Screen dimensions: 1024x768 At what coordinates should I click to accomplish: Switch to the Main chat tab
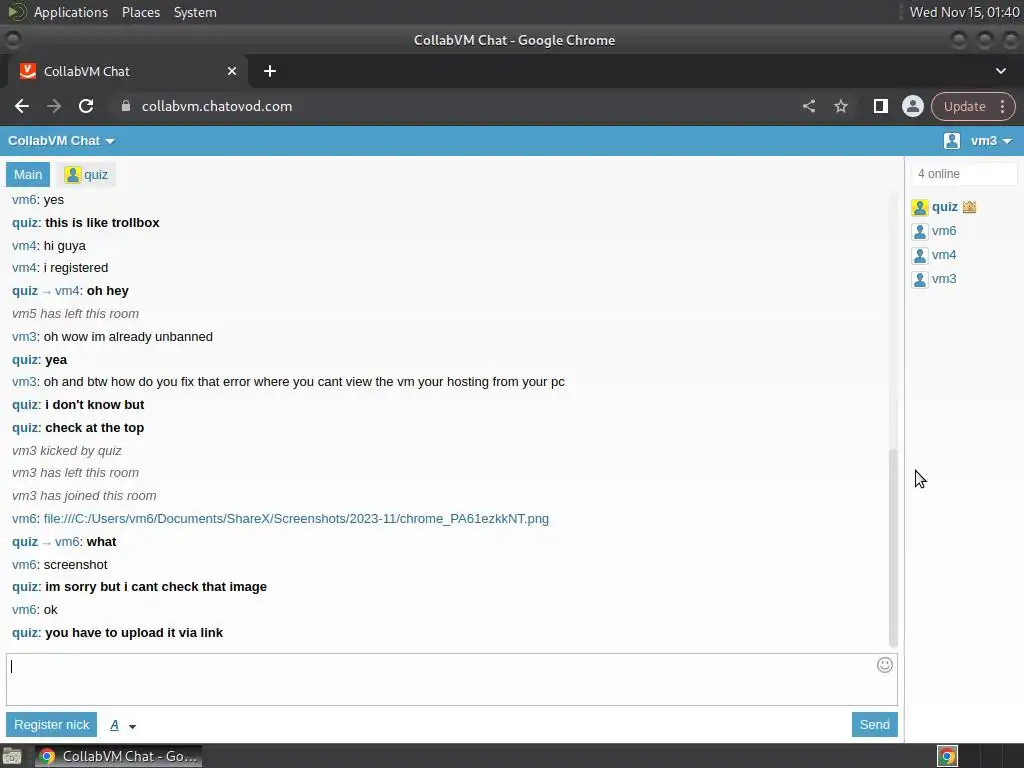coord(28,174)
